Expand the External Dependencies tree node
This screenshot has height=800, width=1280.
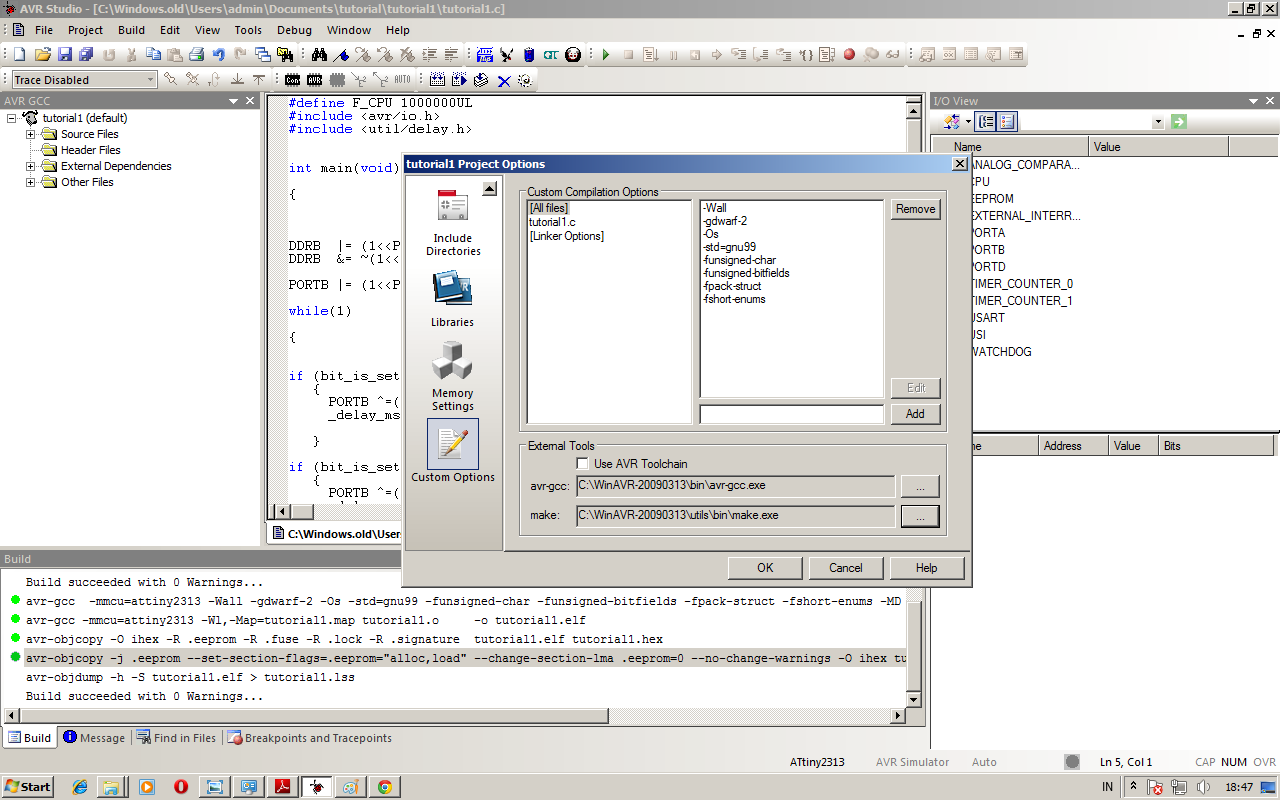click(x=31, y=166)
